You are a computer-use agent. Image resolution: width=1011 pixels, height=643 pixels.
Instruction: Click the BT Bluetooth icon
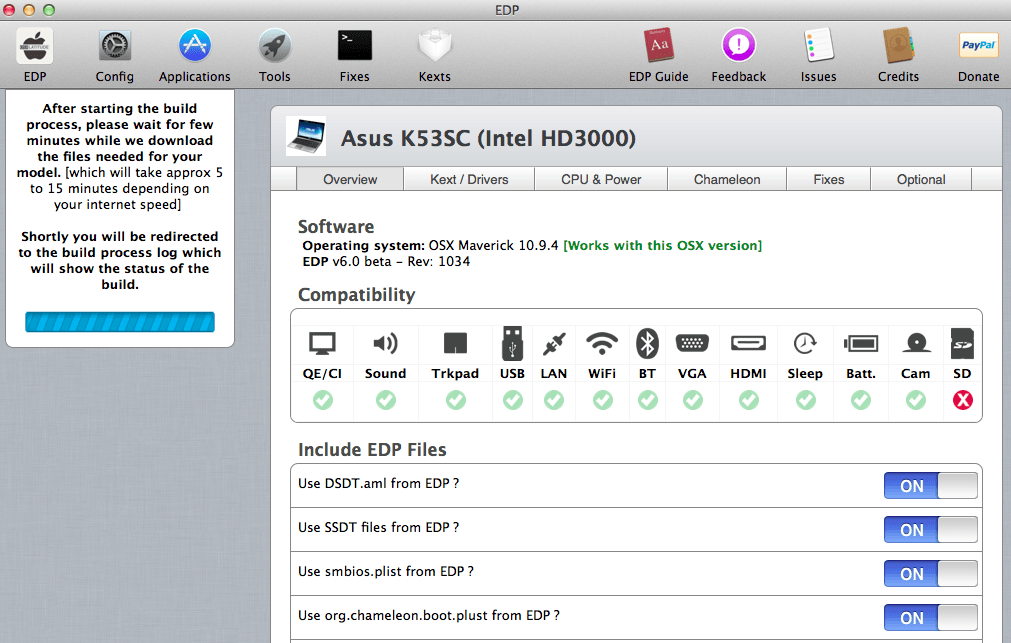coord(647,344)
